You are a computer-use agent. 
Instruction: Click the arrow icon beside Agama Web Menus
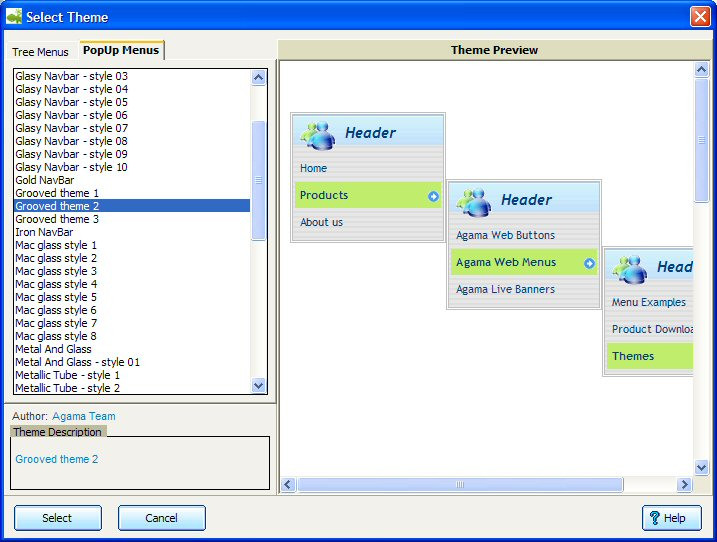coord(589,263)
